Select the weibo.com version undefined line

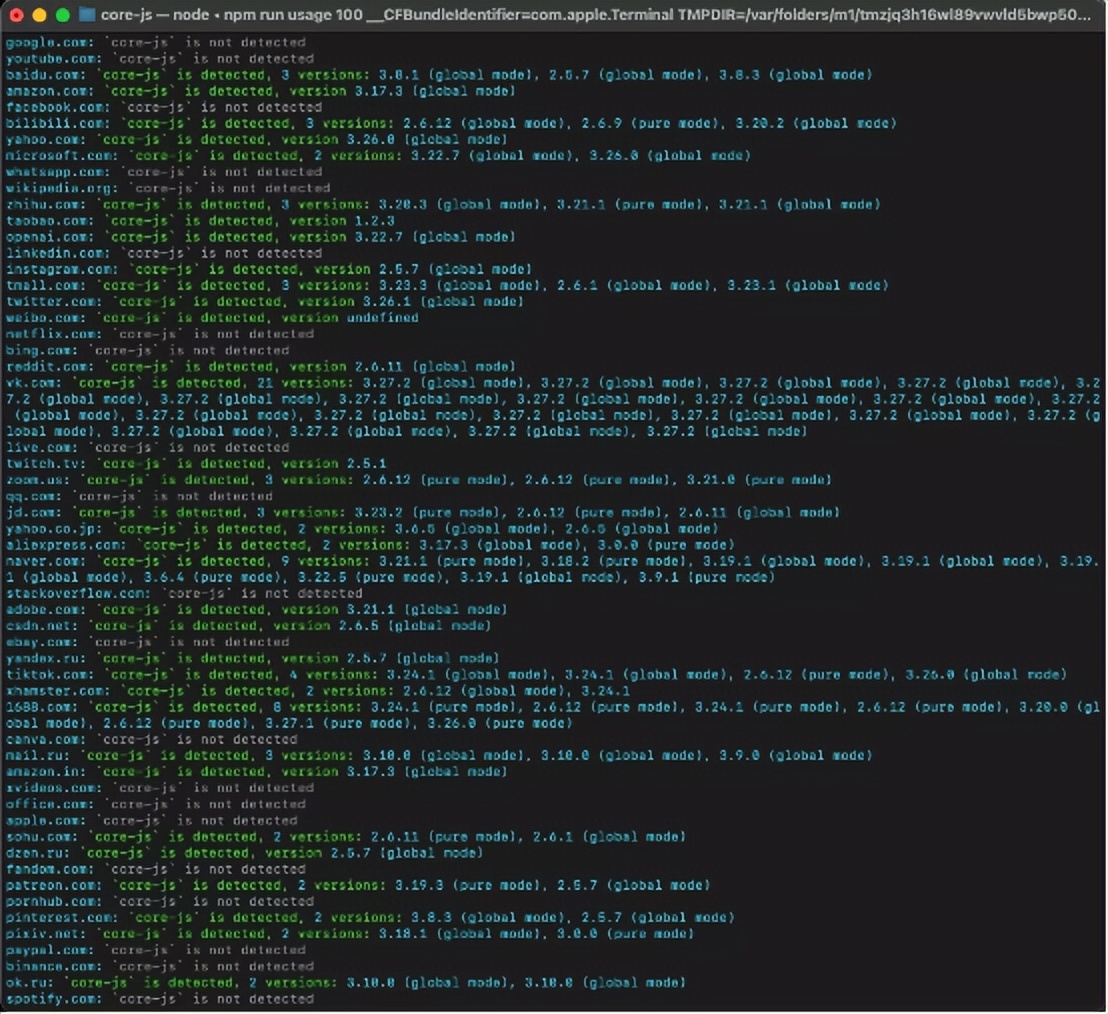click(200, 317)
